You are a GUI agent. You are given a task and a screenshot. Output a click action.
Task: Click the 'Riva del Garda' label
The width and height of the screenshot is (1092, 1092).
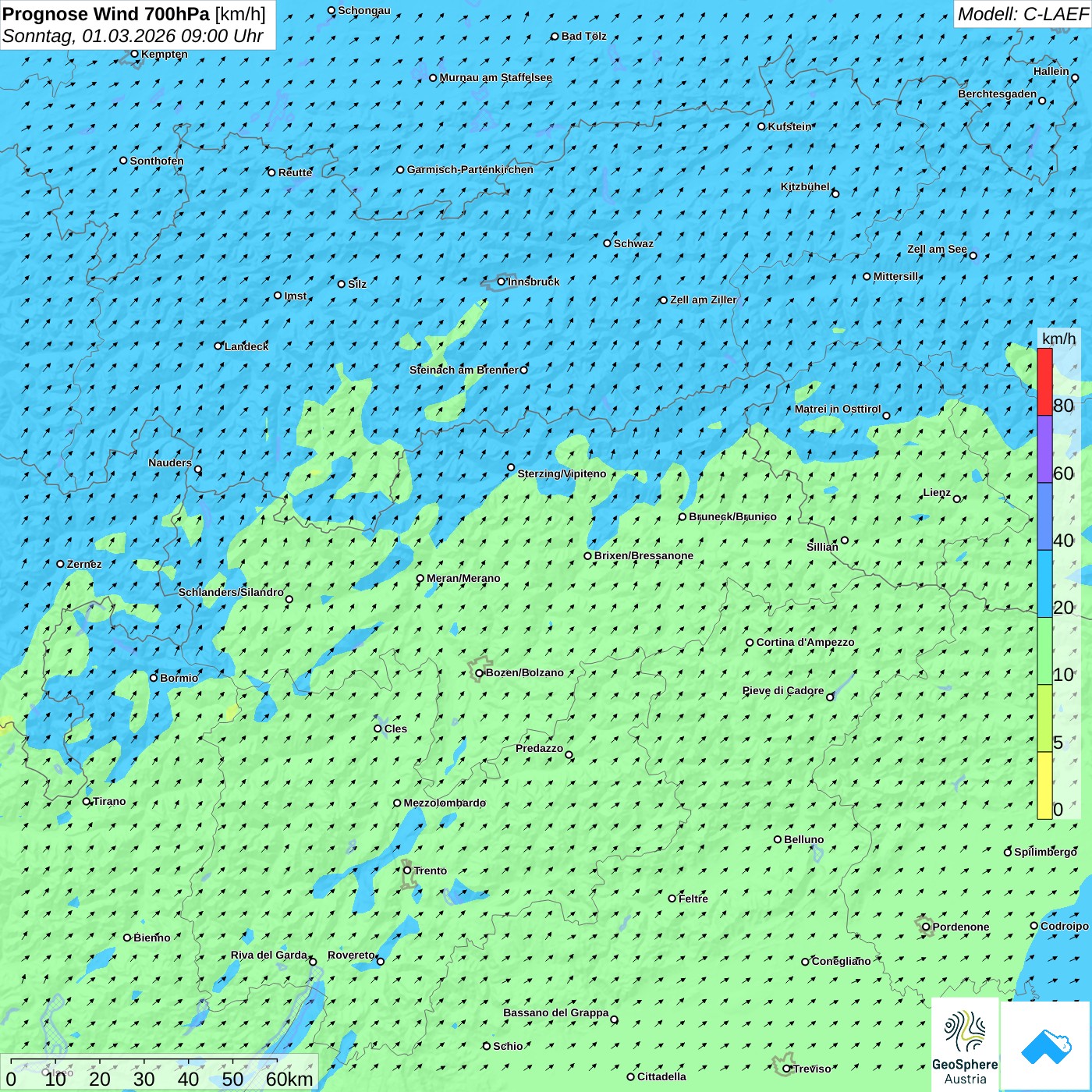[x=269, y=955]
